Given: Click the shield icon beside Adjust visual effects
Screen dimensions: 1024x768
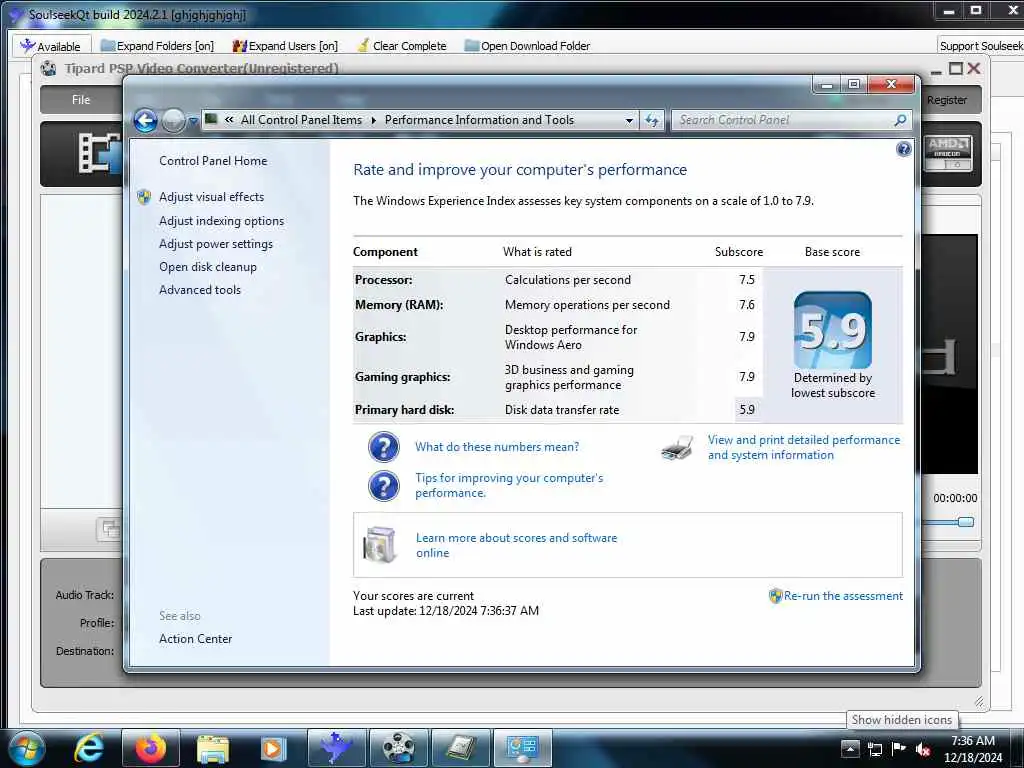Looking at the screenshot, I should [x=144, y=197].
